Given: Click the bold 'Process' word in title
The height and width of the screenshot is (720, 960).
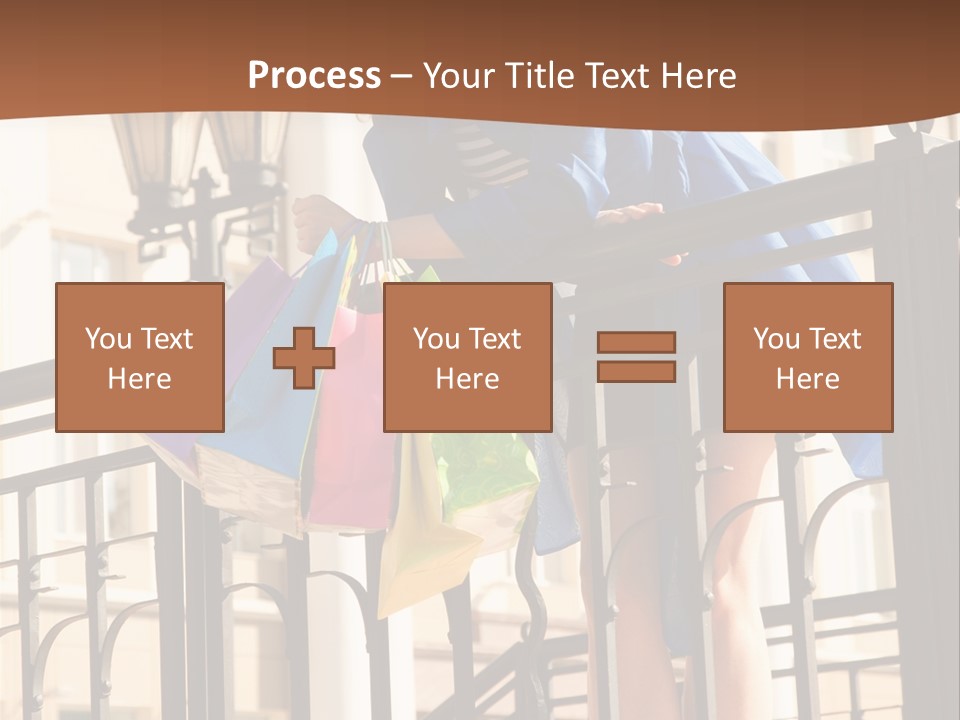Looking at the screenshot, I should pos(314,75).
